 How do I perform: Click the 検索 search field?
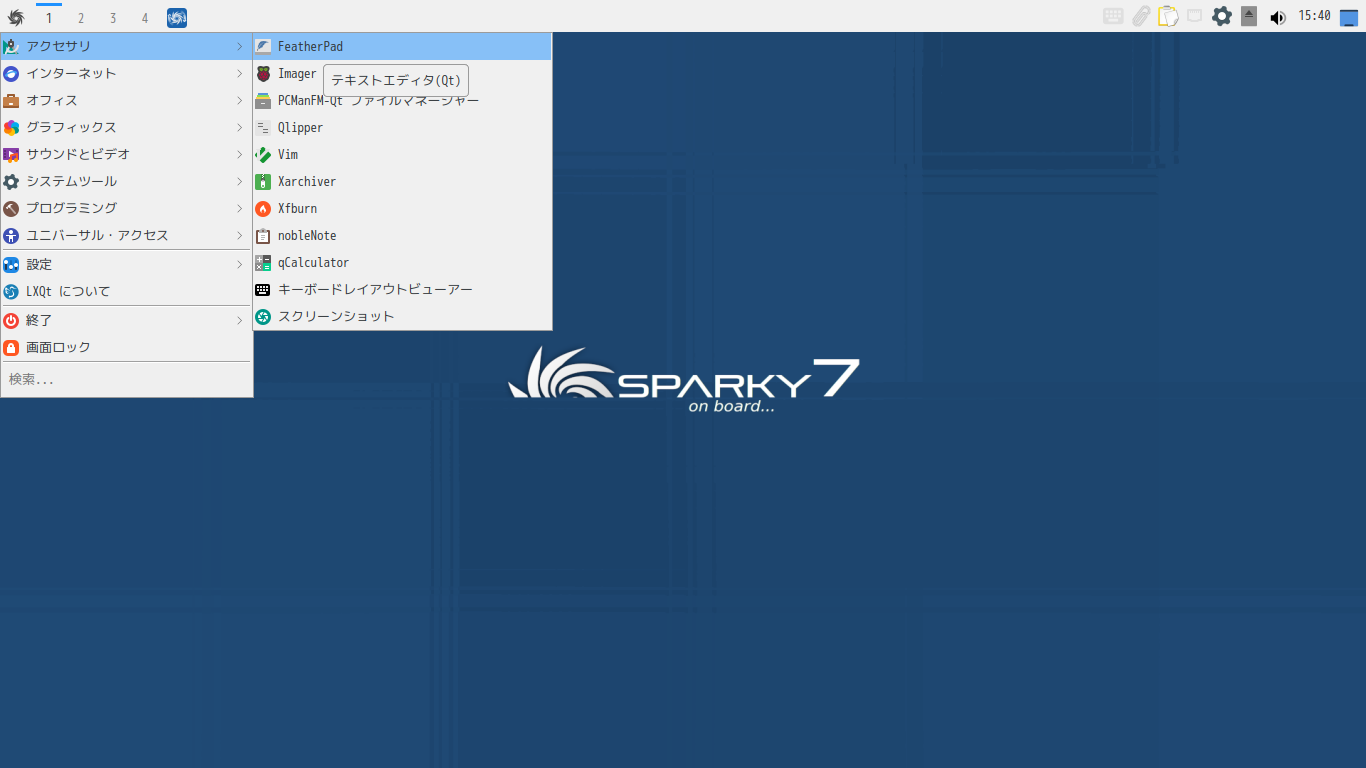click(x=126, y=380)
